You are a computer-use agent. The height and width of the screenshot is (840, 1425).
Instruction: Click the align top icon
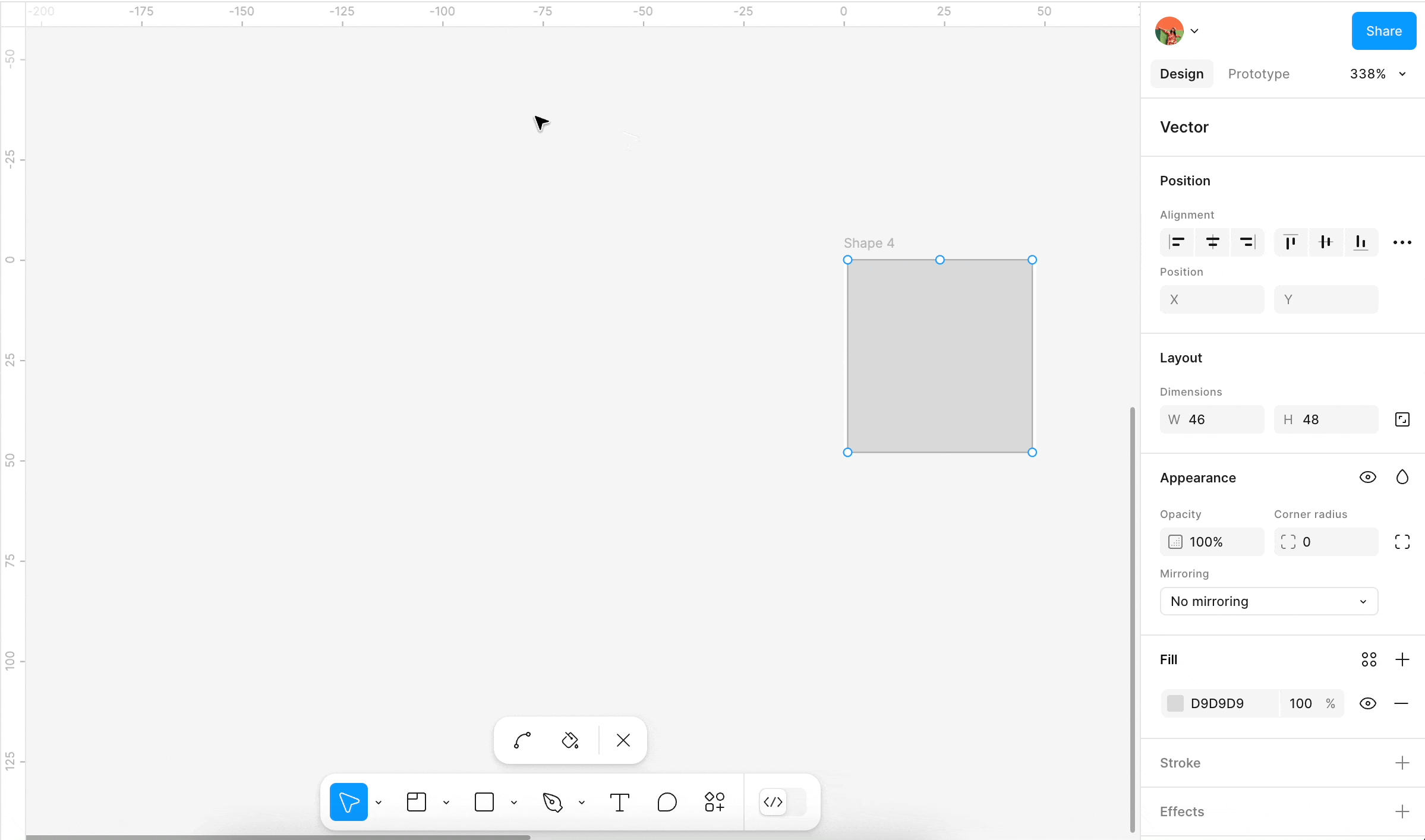click(1290, 242)
